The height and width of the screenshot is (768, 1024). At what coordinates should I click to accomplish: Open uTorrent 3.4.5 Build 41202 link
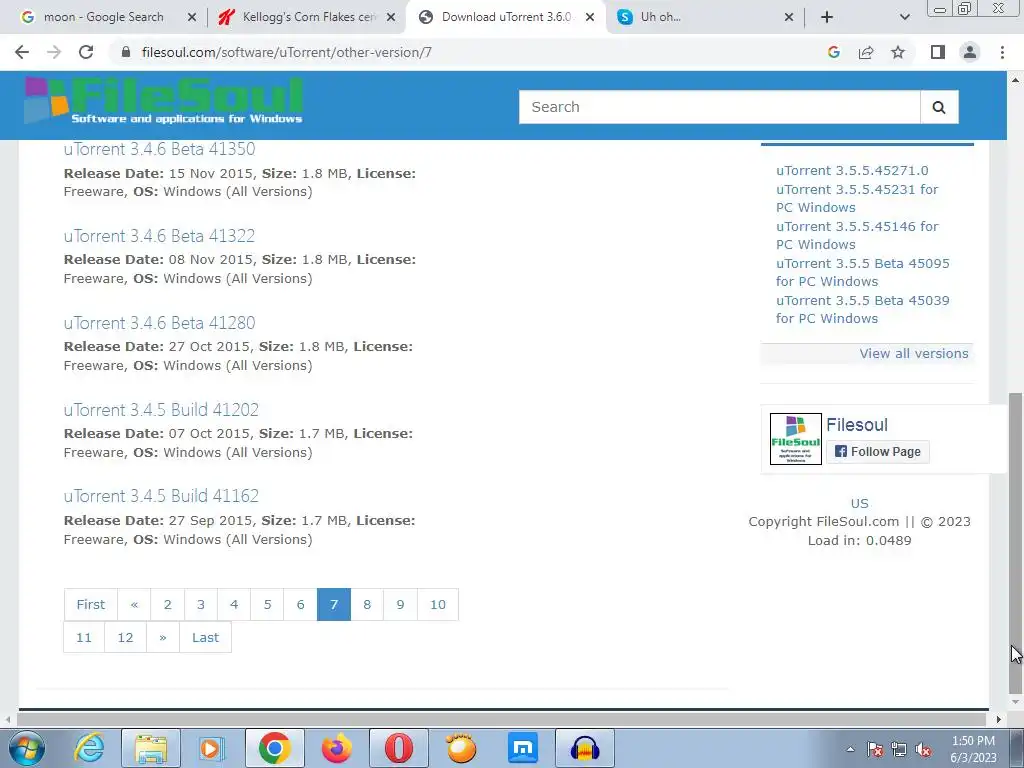click(x=161, y=409)
